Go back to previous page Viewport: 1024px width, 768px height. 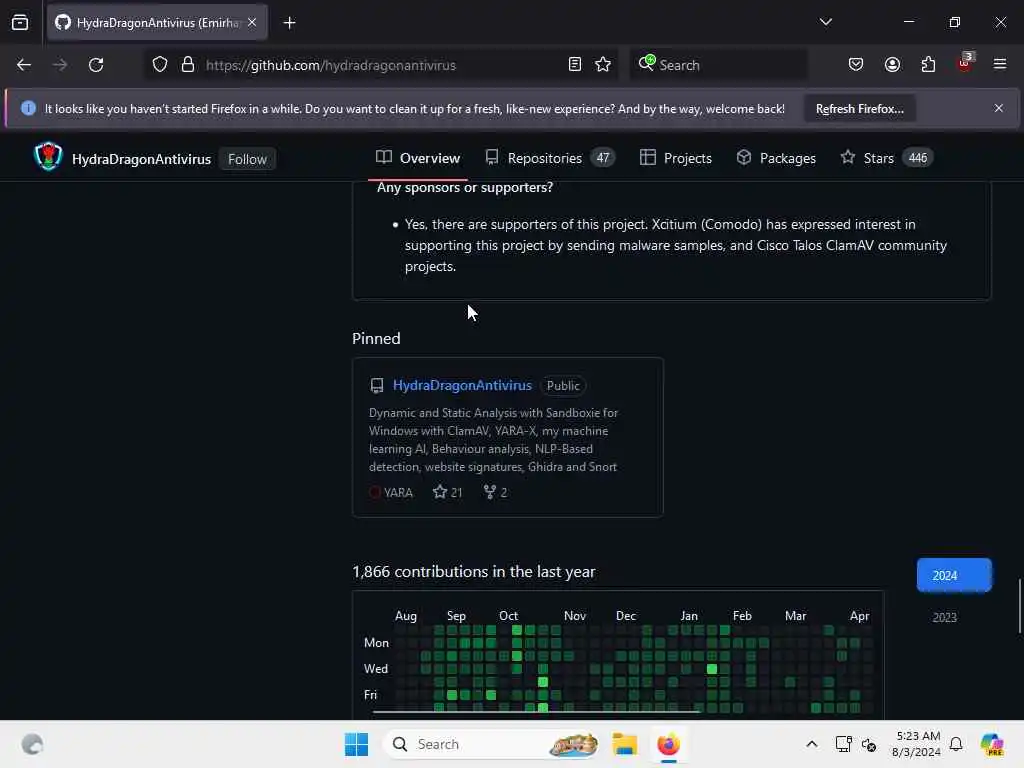pyautogui.click(x=24, y=65)
